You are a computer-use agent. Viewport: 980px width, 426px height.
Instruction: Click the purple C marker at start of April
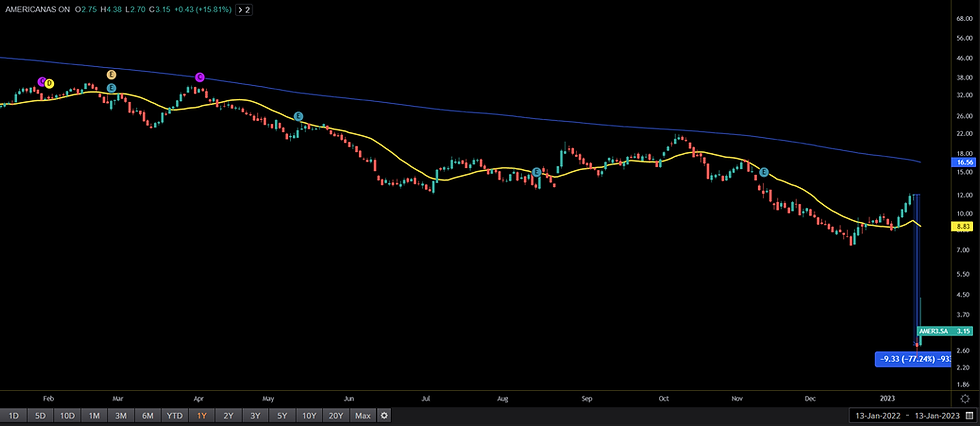click(200, 77)
